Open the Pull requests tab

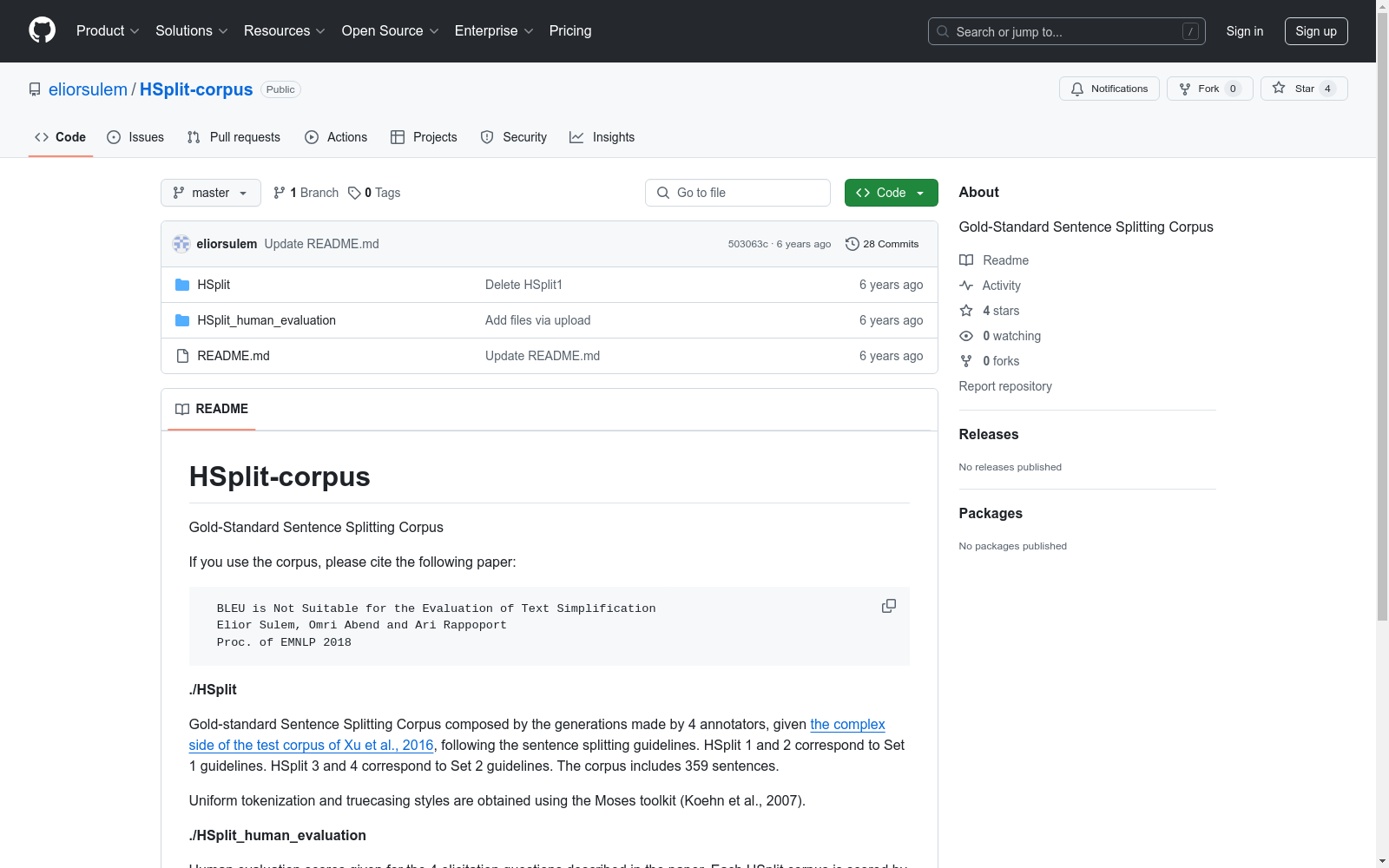[x=234, y=137]
